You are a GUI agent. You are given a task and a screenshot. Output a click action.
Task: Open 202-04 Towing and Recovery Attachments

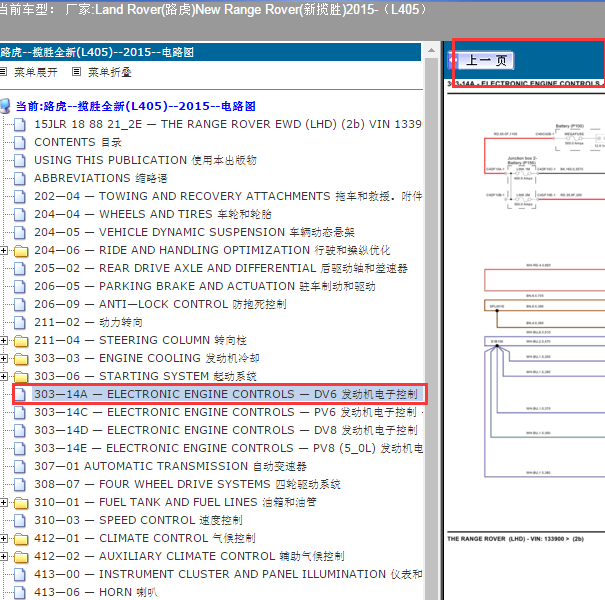pyautogui.click(x=228, y=196)
